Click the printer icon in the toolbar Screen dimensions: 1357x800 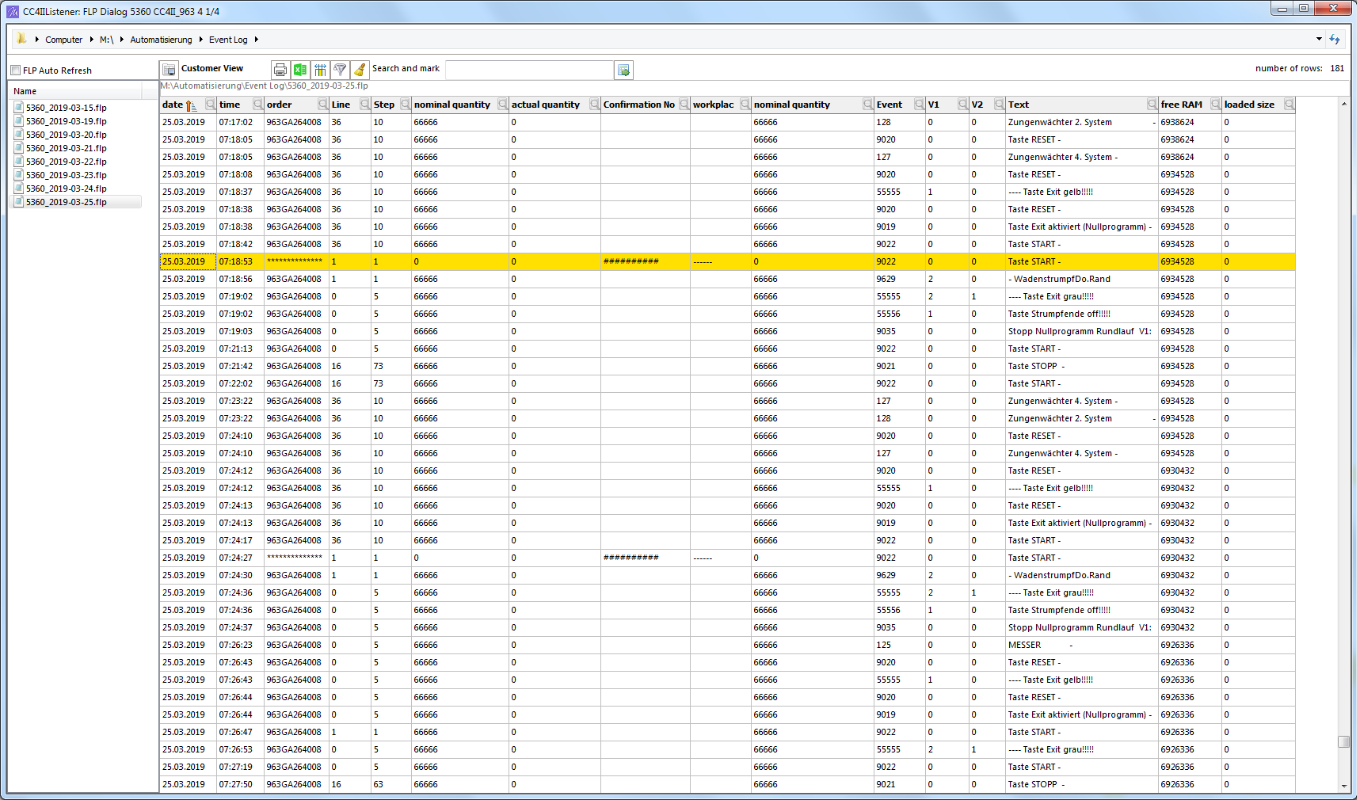pos(281,70)
